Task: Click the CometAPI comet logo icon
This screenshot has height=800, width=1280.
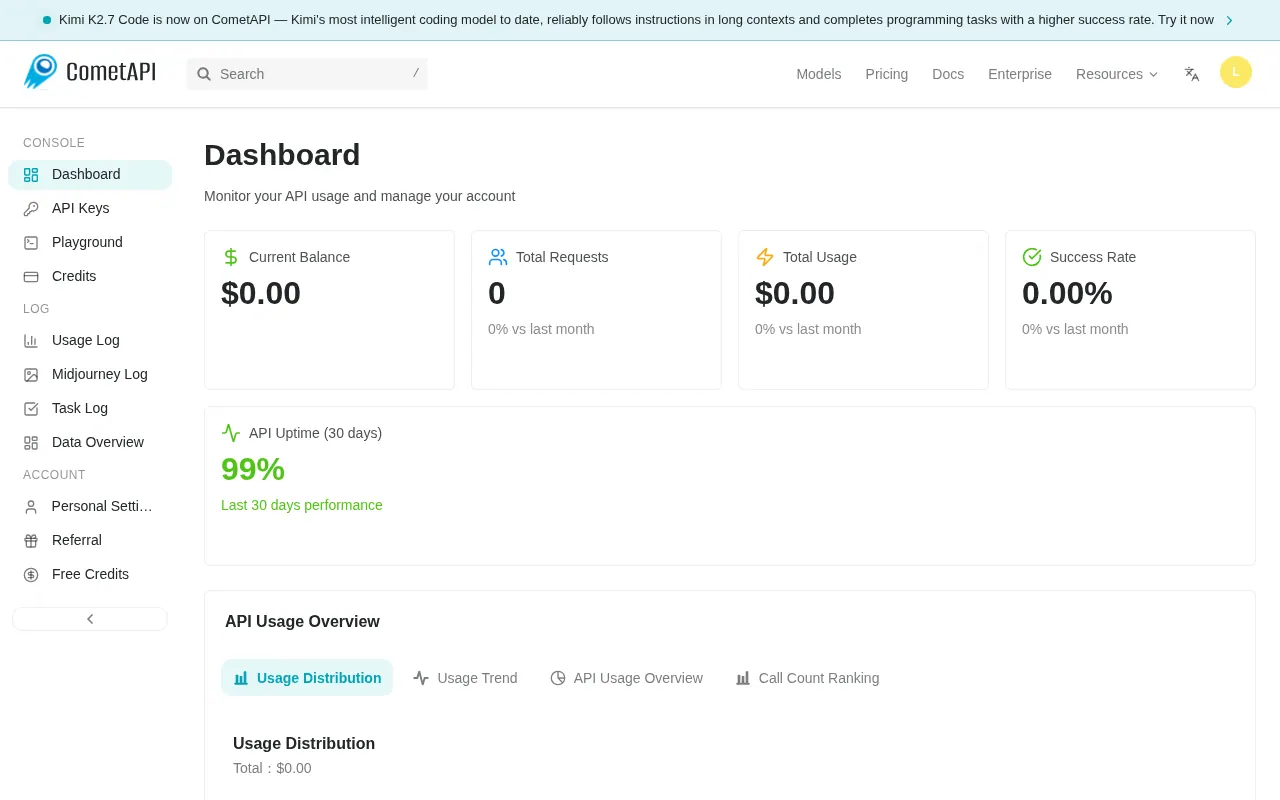Action: (41, 72)
